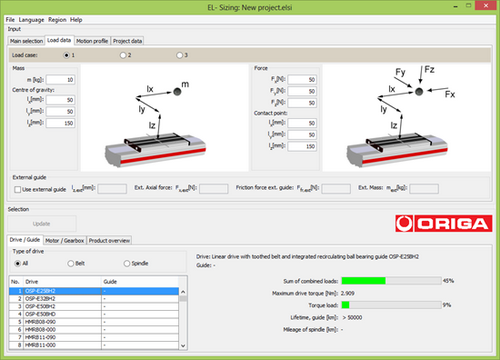Switch to the Motor / Gearbox tab
500x360 pixels.
tap(65, 240)
